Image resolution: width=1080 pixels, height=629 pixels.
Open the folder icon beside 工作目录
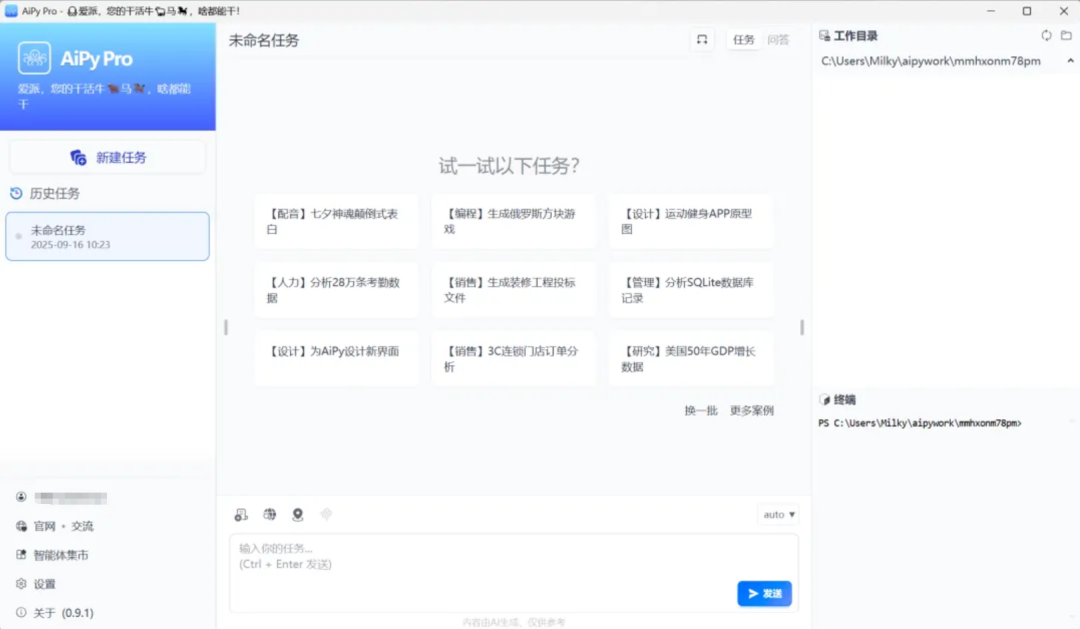coord(1064,35)
